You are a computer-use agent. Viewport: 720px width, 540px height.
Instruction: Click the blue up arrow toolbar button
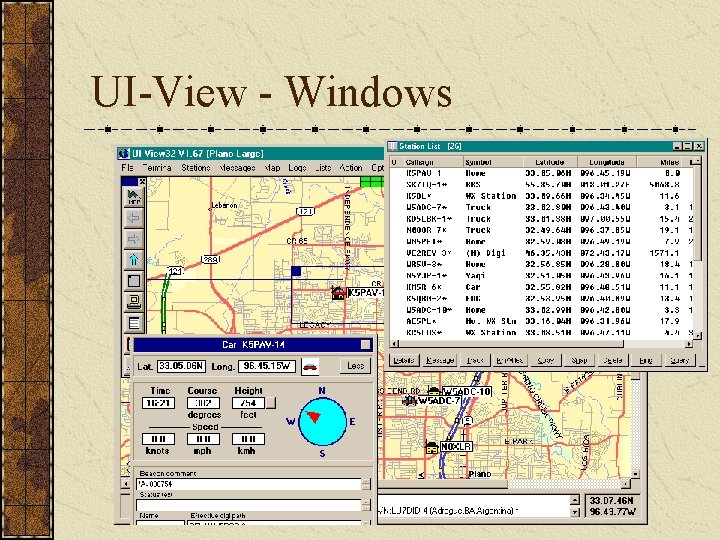(x=134, y=260)
